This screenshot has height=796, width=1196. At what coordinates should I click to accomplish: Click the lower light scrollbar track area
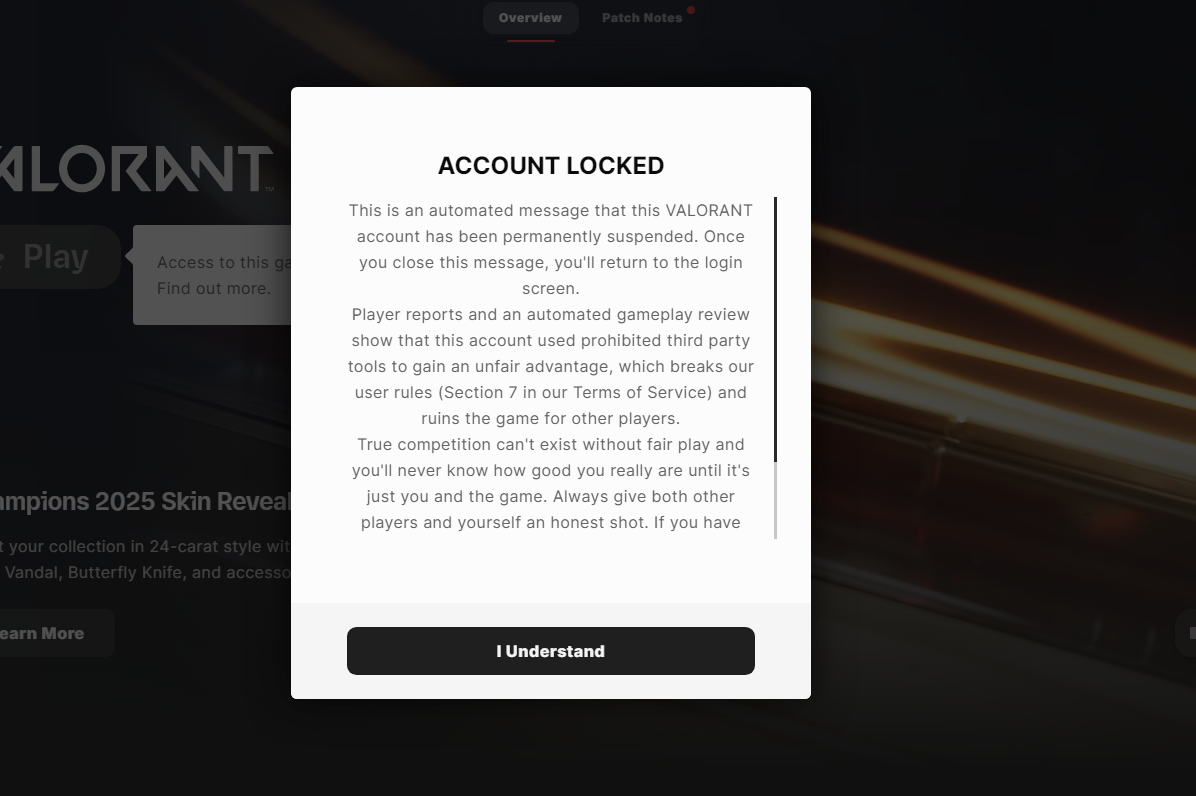click(x=775, y=500)
